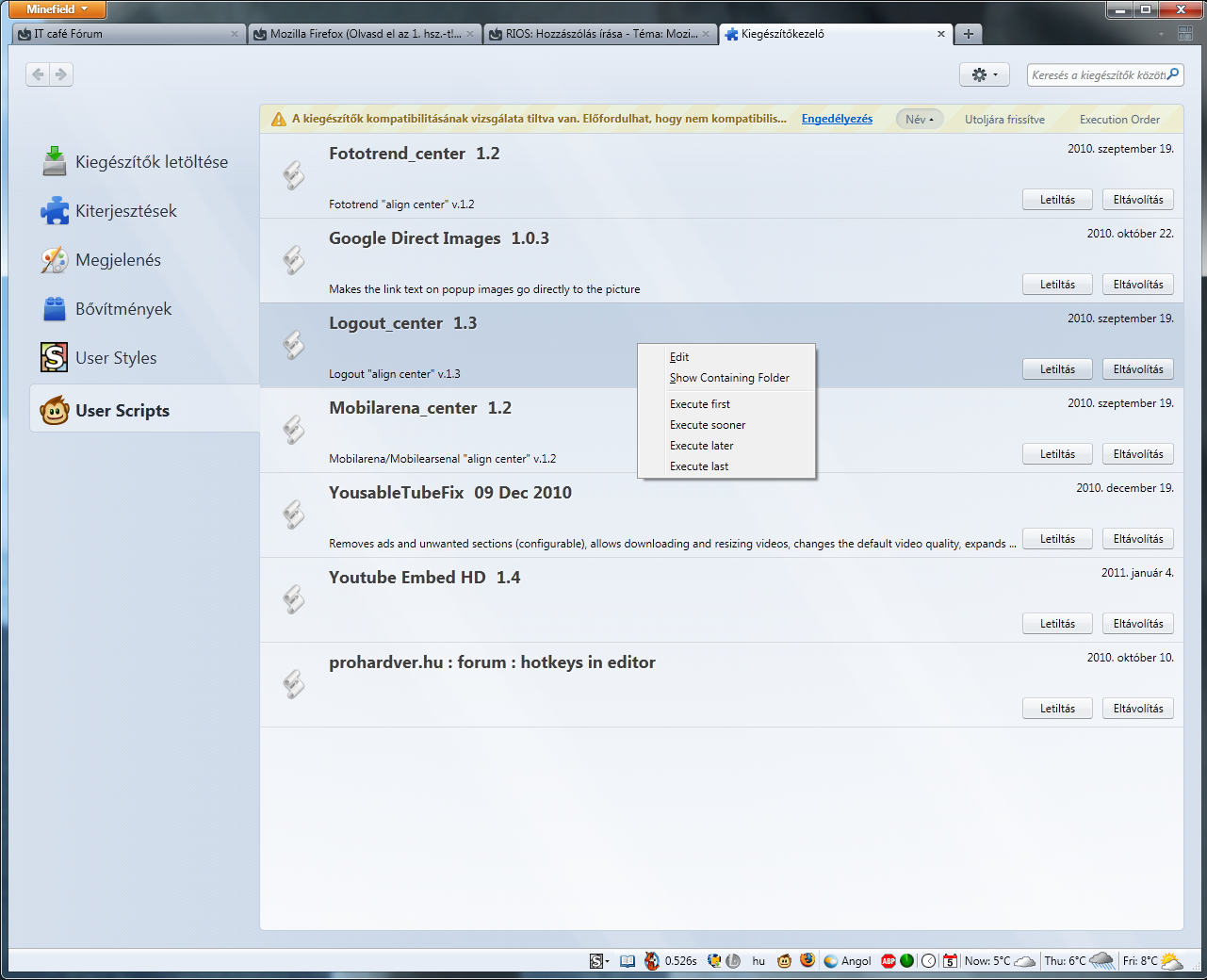The height and width of the screenshot is (980, 1207).
Task: Click the Adblock Plus ABP status icon
Action: [888, 961]
